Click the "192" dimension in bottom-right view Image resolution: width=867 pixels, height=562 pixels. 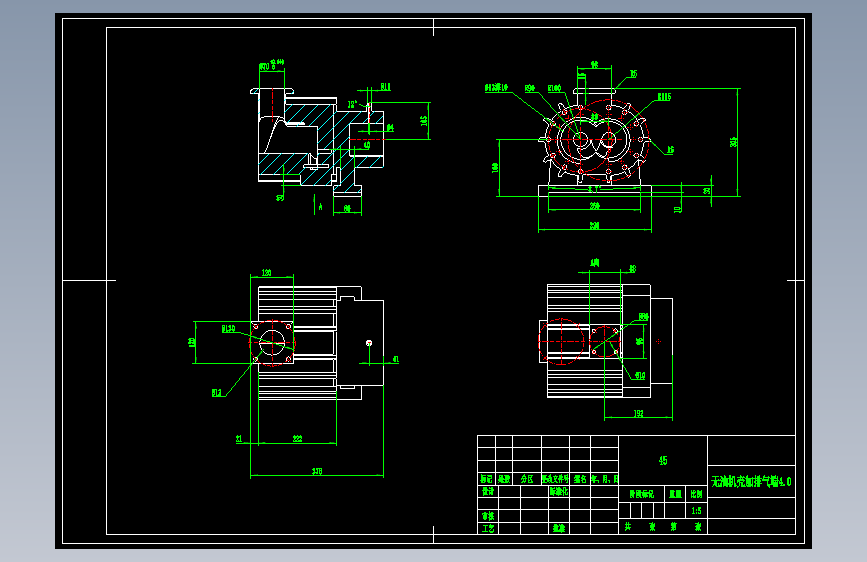click(x=638, y=413)
